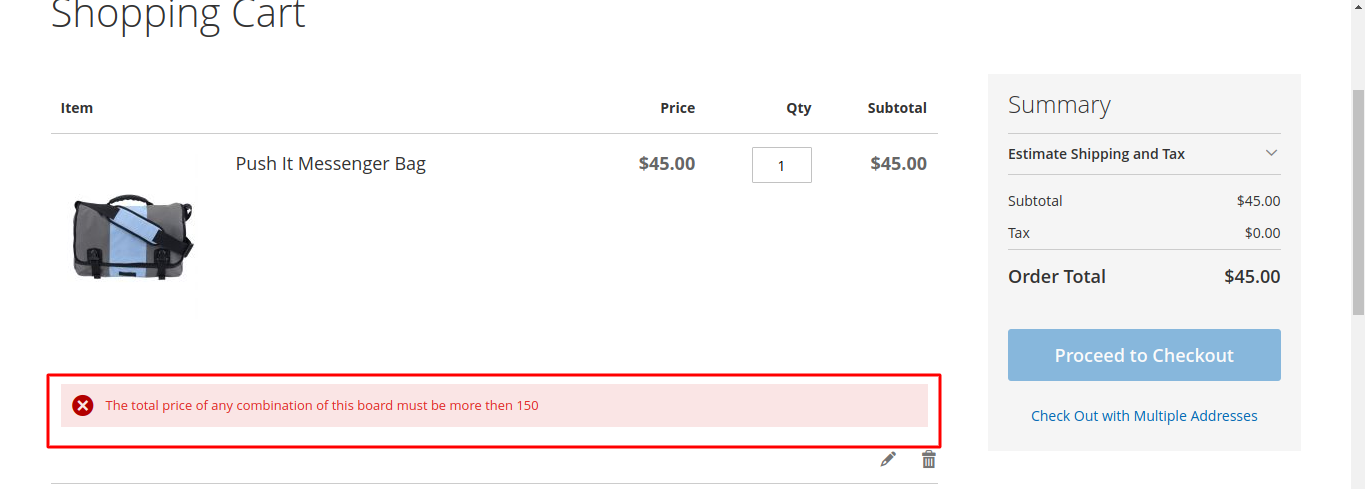Click the Price column header
The width and height of the screenshot is (1365, 489).
coord(677,108)
